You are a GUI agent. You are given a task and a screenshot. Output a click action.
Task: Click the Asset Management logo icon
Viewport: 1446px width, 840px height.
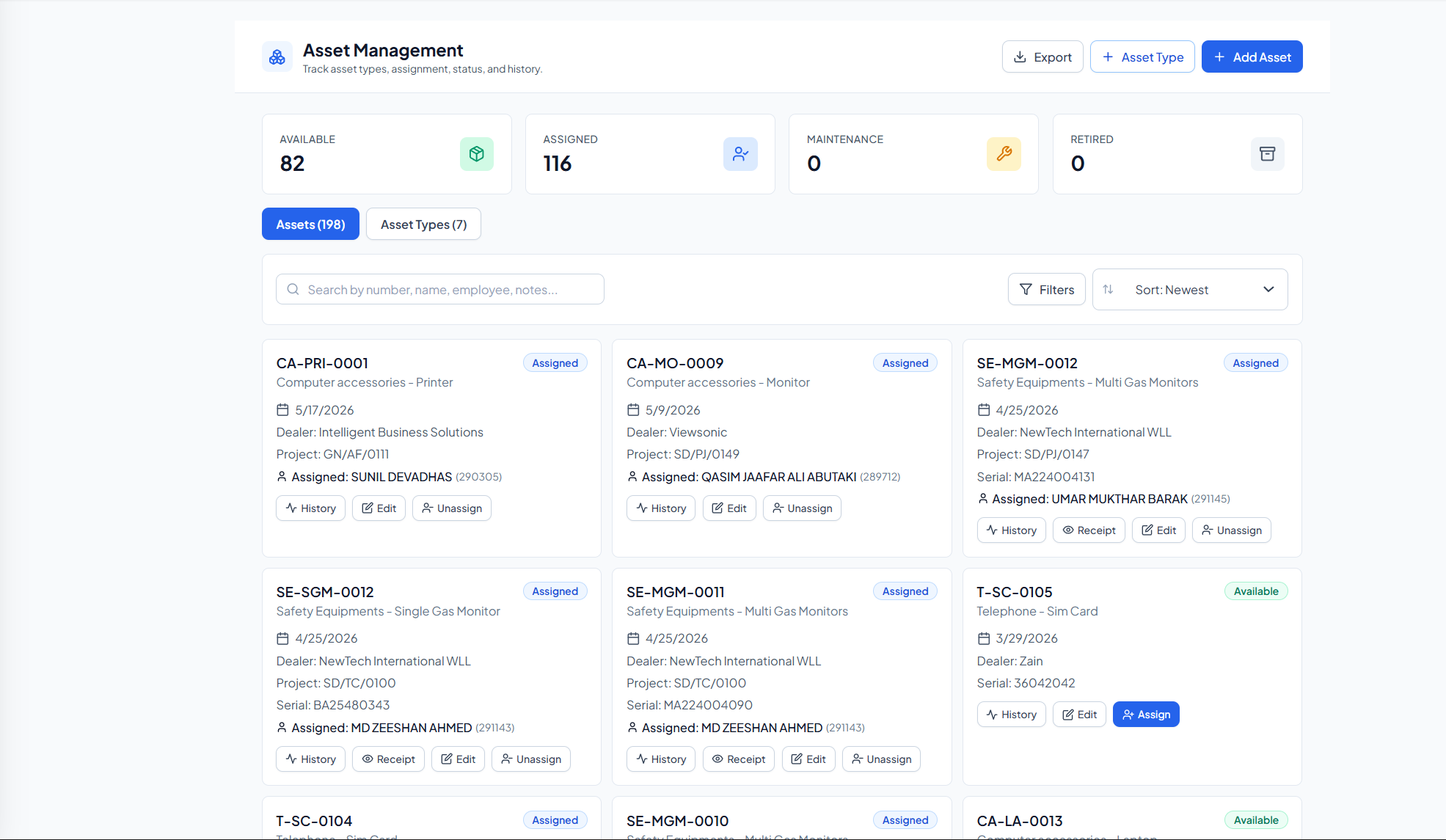point(277,57)
